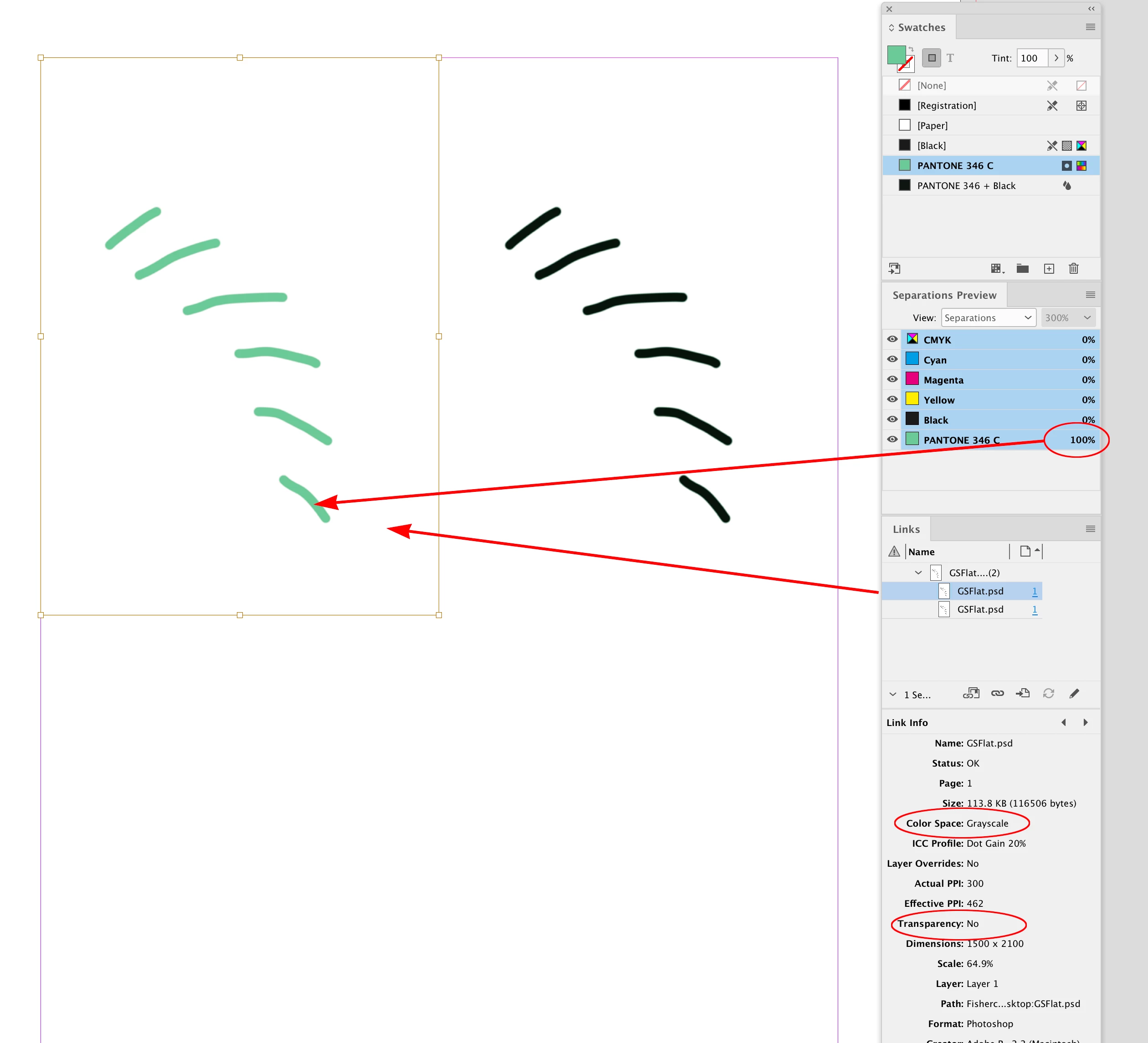Click the New Color Group folder icon

[1023, 269]
